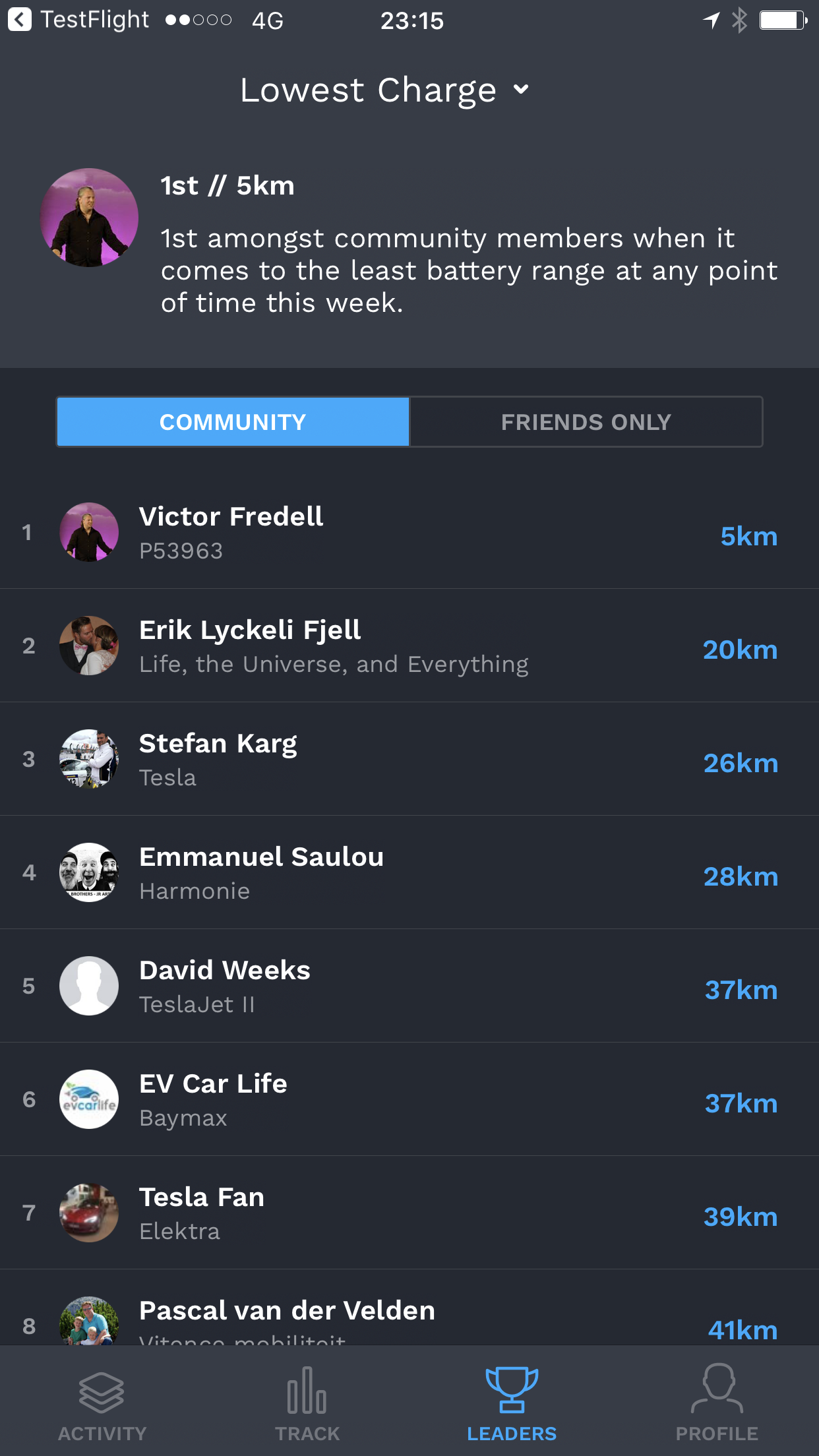Image resolution: width=819 pixels, height=1456 pixels.
Task: Select the Leaders trophy icon
Action: [x=512, y=1389]
